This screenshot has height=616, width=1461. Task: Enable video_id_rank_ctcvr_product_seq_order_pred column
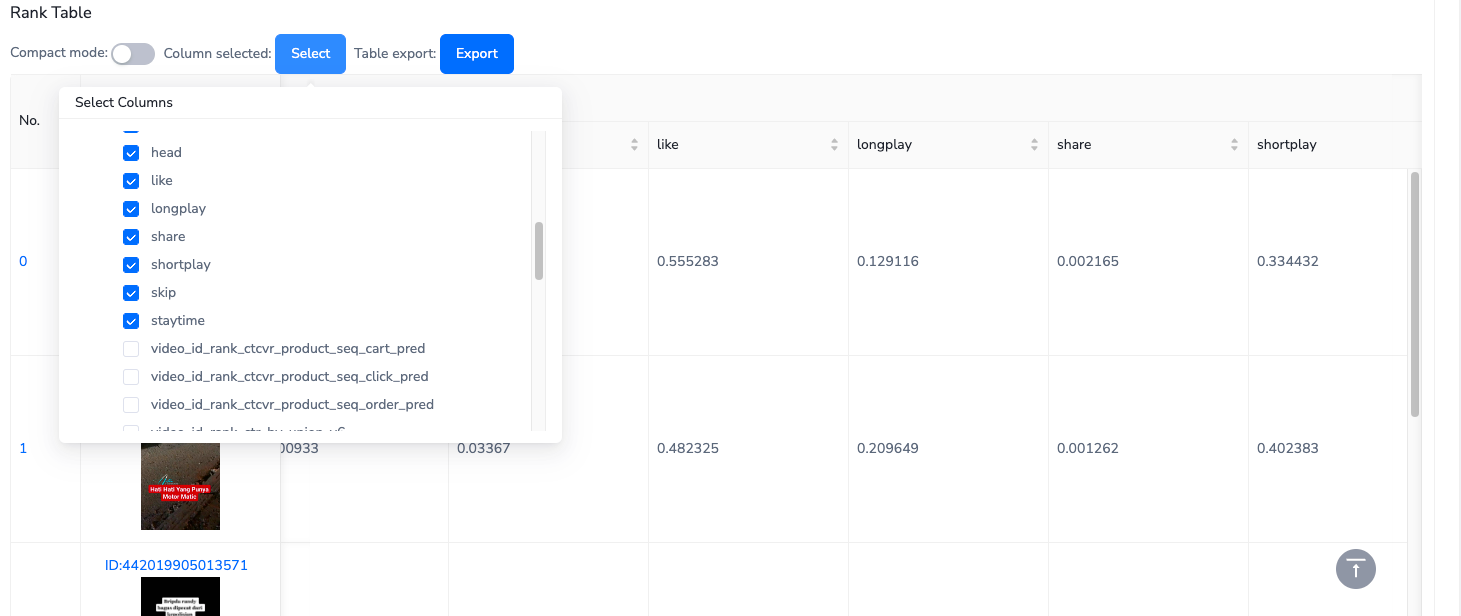pyautogui.click(x=131, y=405)
